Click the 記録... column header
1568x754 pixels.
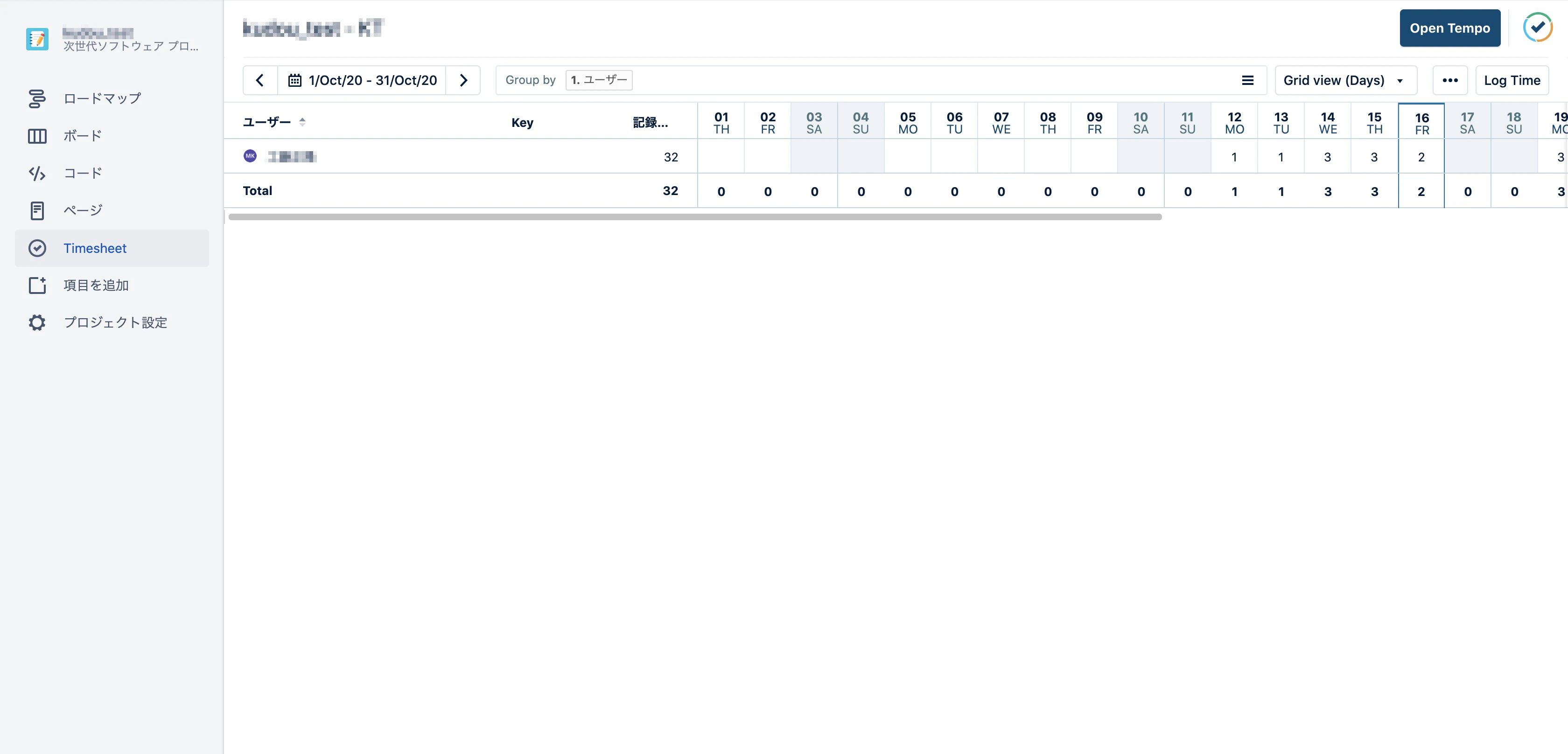[x=650, y=122]
